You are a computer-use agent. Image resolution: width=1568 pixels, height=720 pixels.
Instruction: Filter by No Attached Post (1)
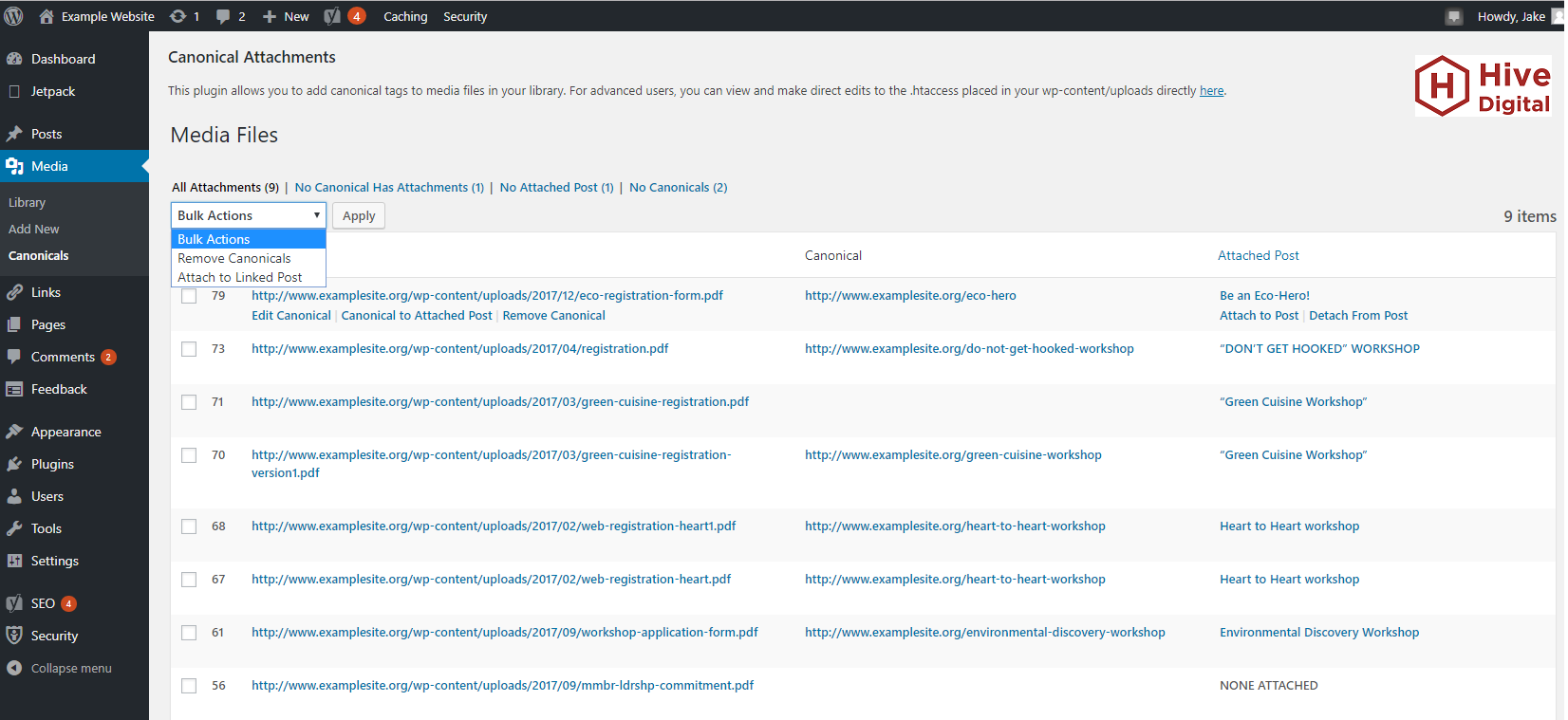(556, 187)
